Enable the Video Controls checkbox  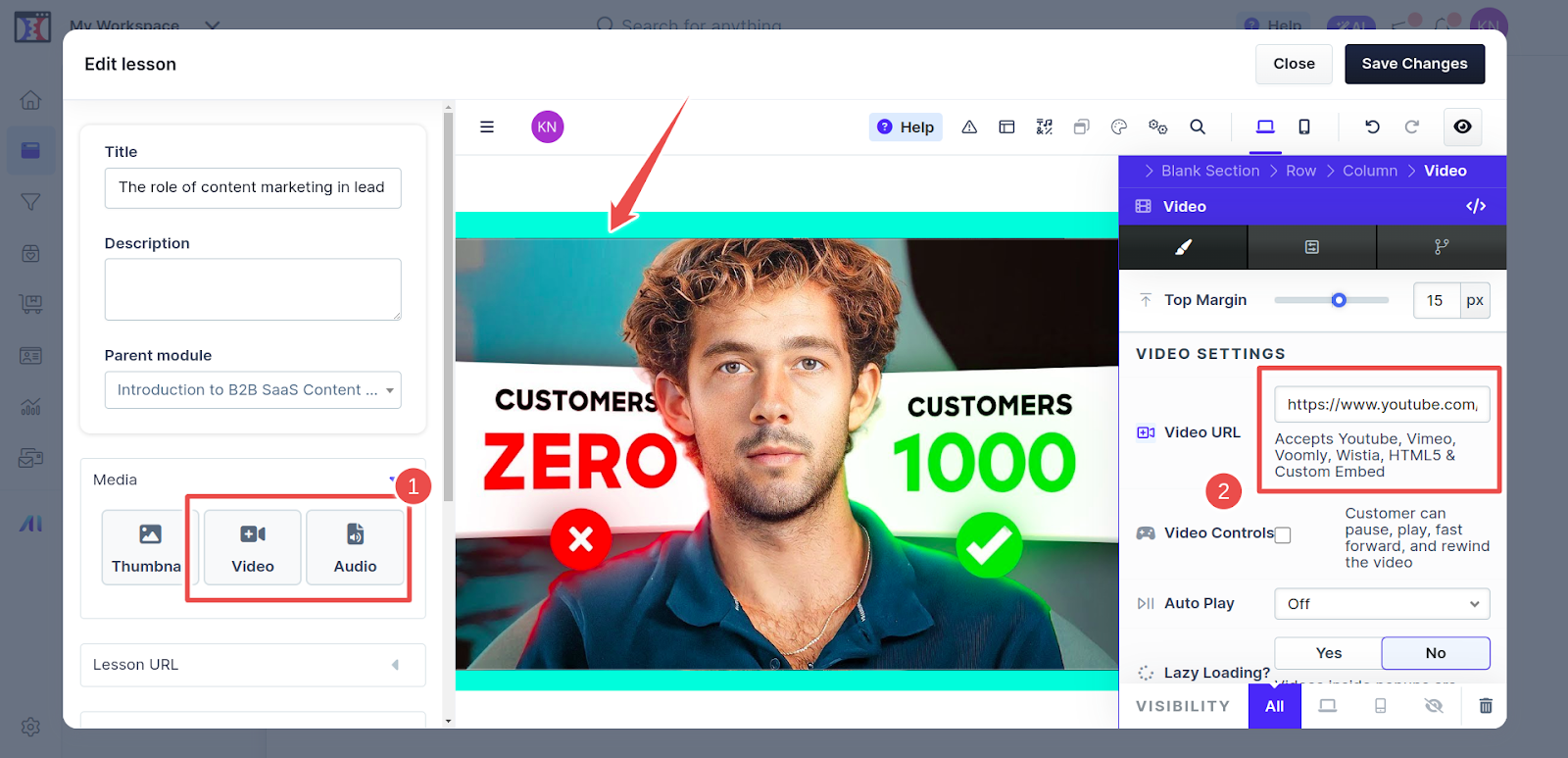[x=1283, y=535]
